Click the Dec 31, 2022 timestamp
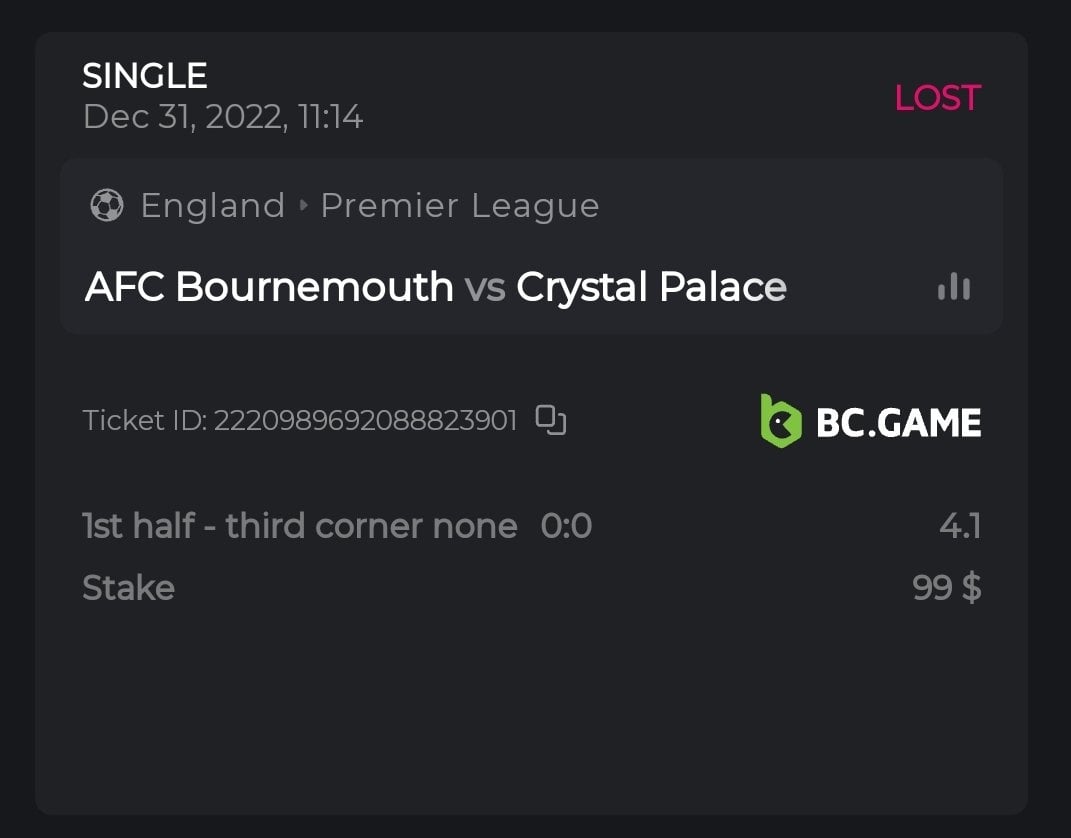Viewport: 1071px width, 838px height. point(223,117)
